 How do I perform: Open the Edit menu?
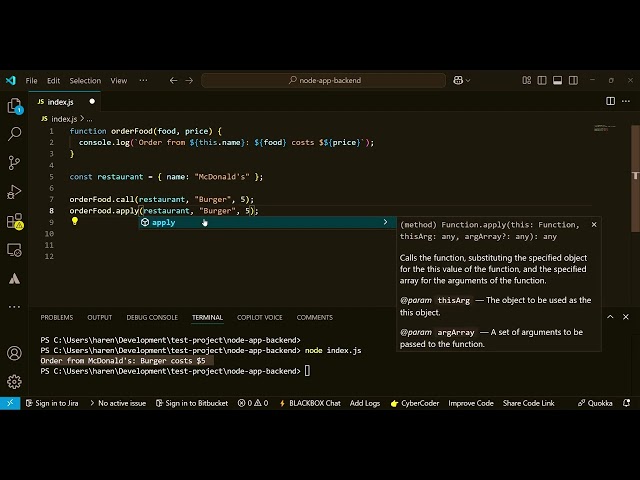click(53, 80)
